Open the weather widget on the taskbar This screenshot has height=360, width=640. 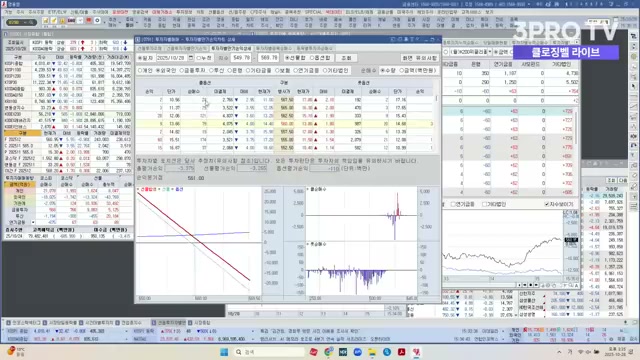tap(16, 351)
